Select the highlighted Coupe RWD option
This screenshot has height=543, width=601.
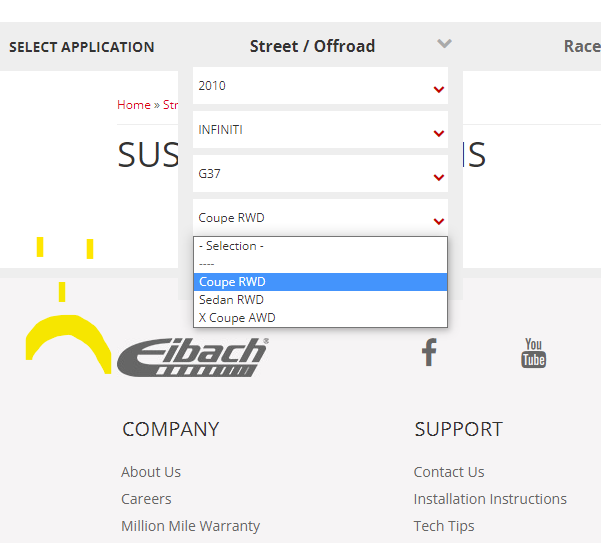coord(232,282)
